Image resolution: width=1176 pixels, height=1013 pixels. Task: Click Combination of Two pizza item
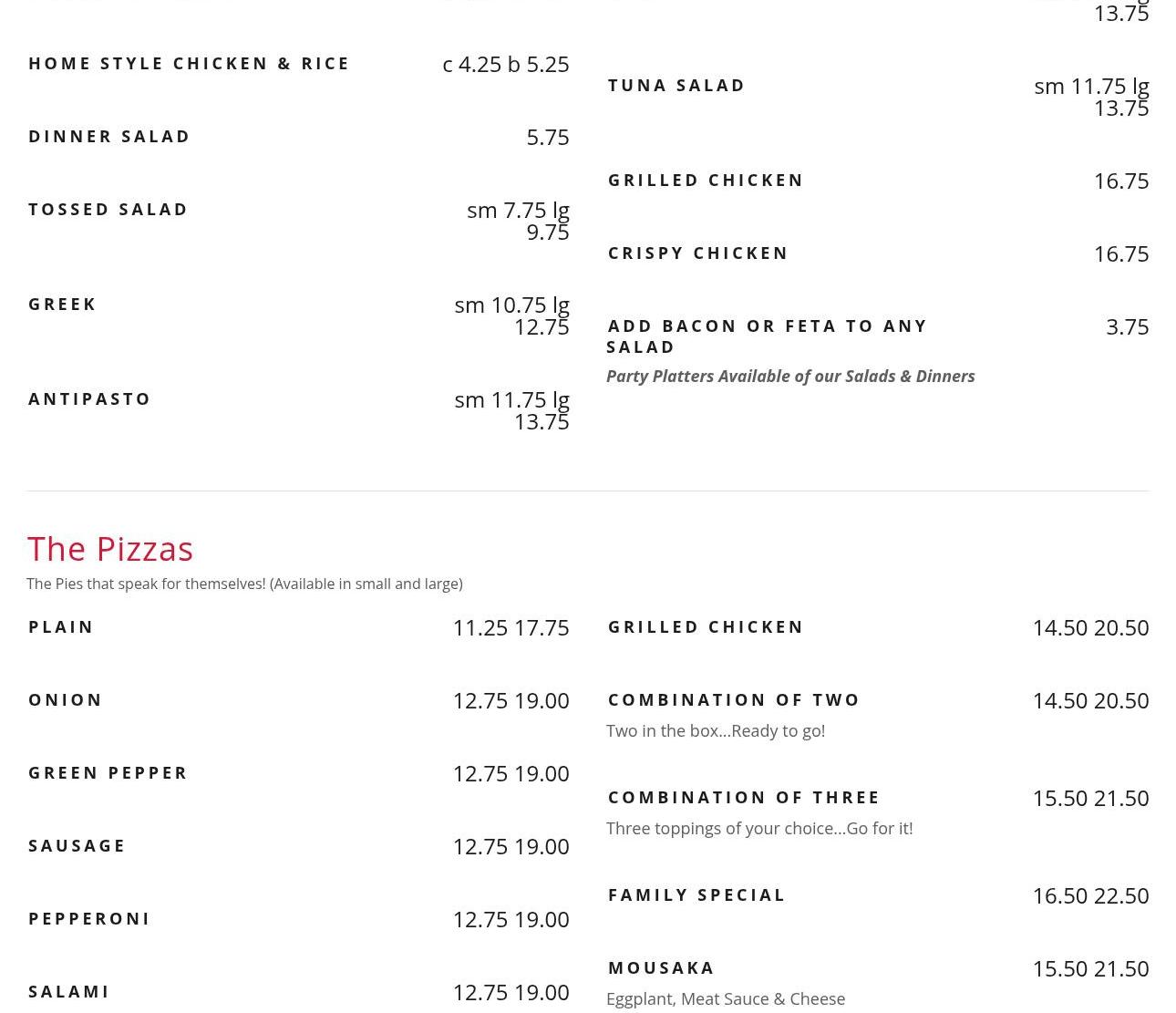734,700
